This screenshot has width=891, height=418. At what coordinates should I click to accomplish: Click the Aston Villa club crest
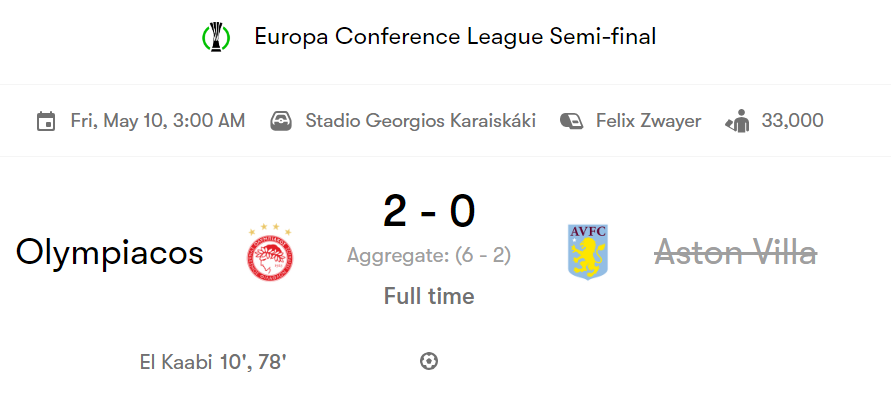tap(588, 252)
